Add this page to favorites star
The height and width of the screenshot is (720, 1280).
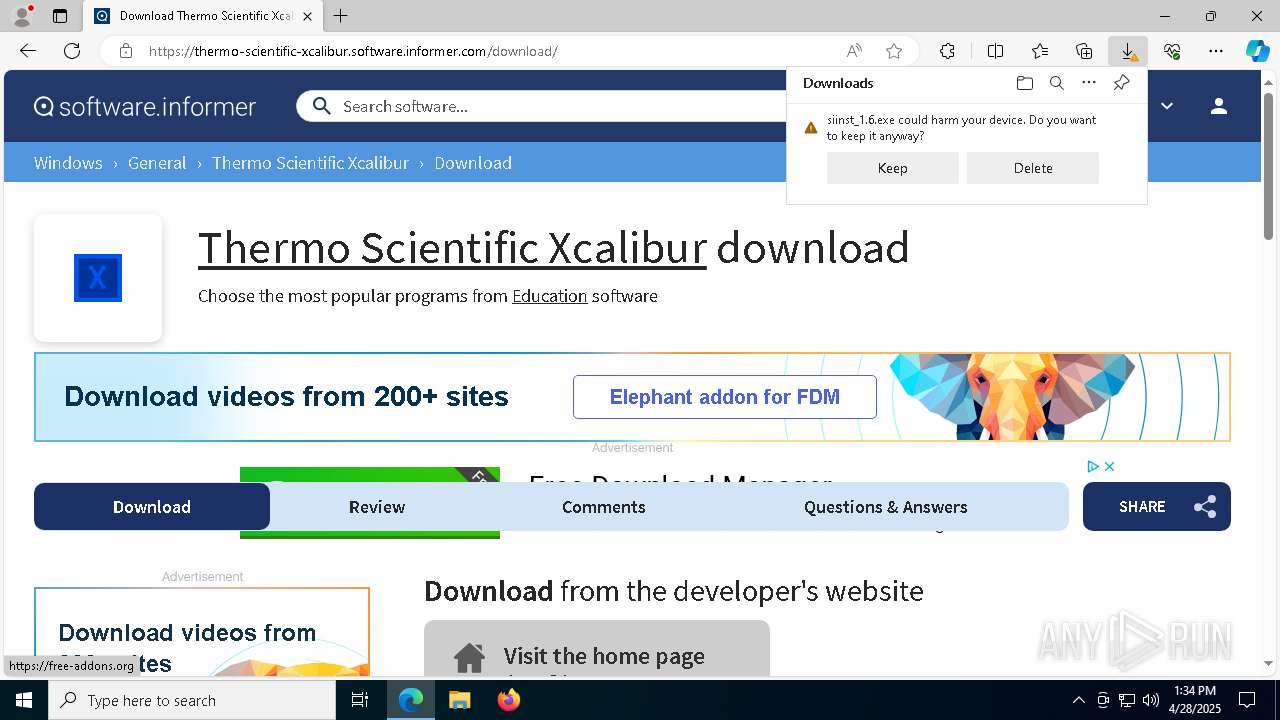[894, 51]
